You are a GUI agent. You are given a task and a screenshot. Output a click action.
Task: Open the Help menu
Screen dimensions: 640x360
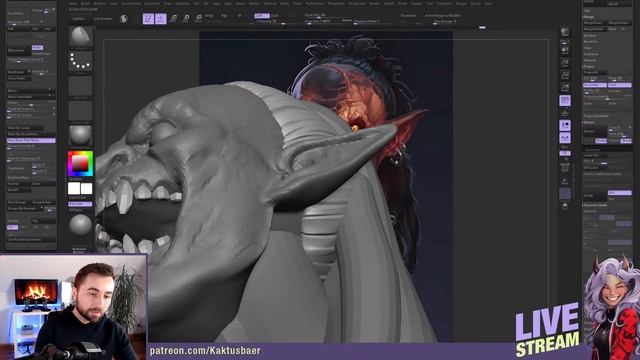[488, 3]
